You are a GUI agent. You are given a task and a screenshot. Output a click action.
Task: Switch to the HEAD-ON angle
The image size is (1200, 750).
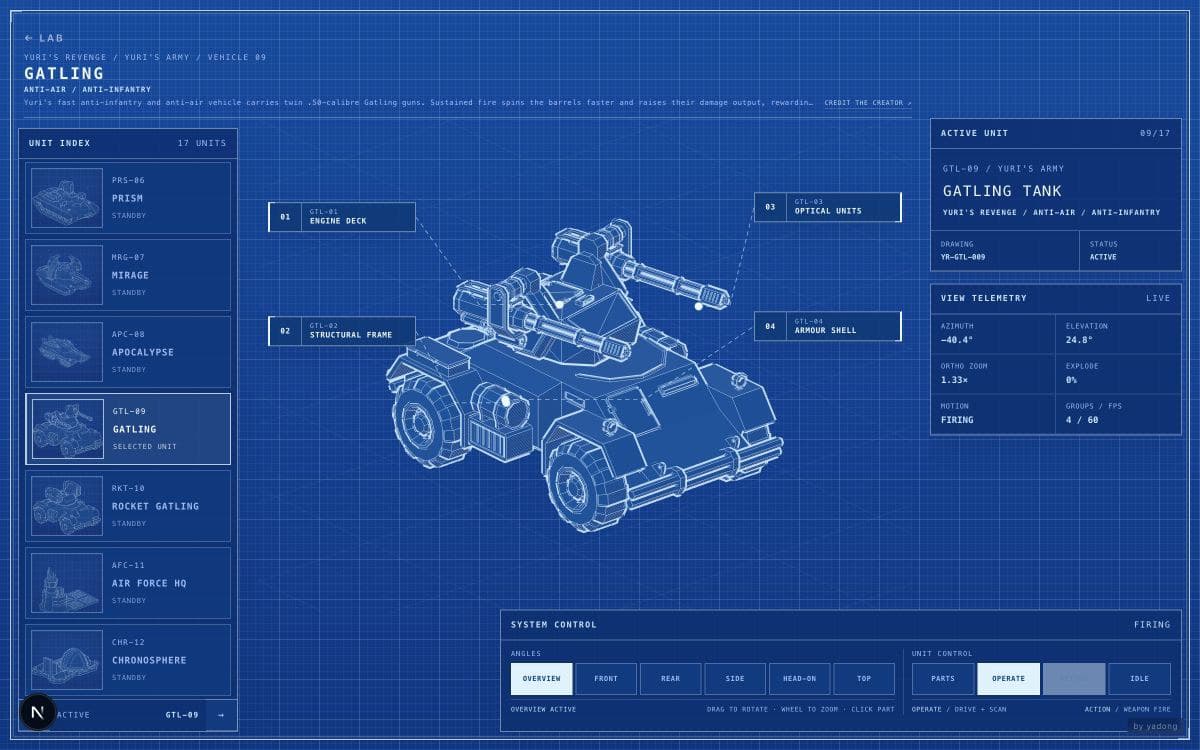point(799,678)
